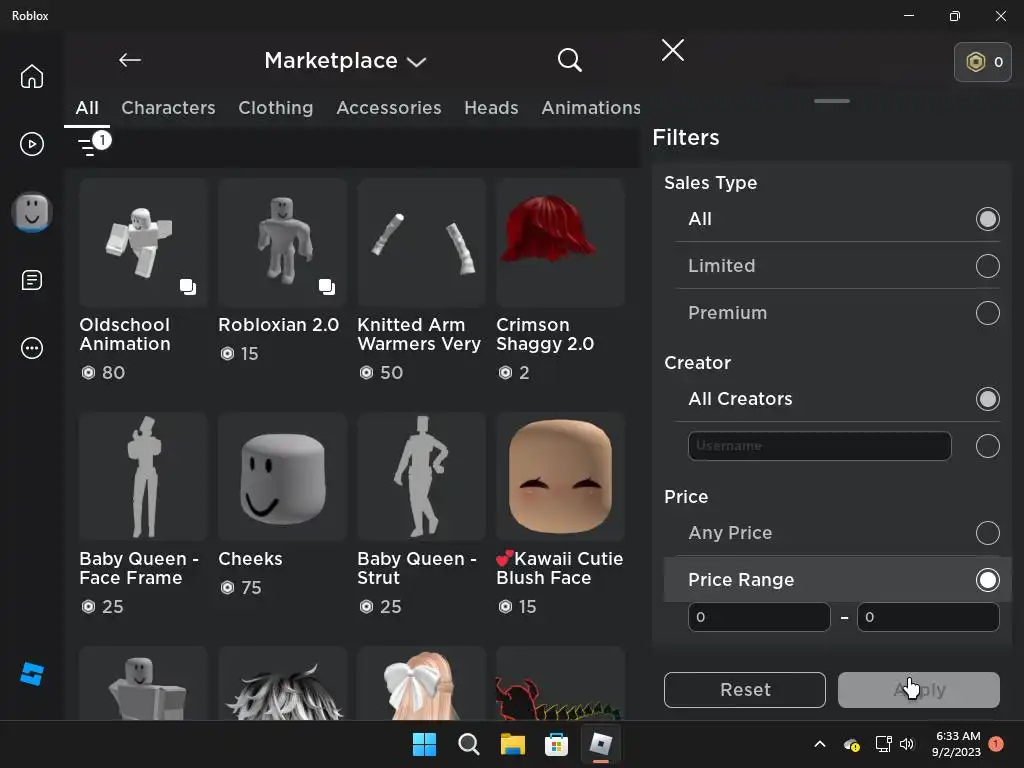Select the Username creator radio button

coord(987,446)
